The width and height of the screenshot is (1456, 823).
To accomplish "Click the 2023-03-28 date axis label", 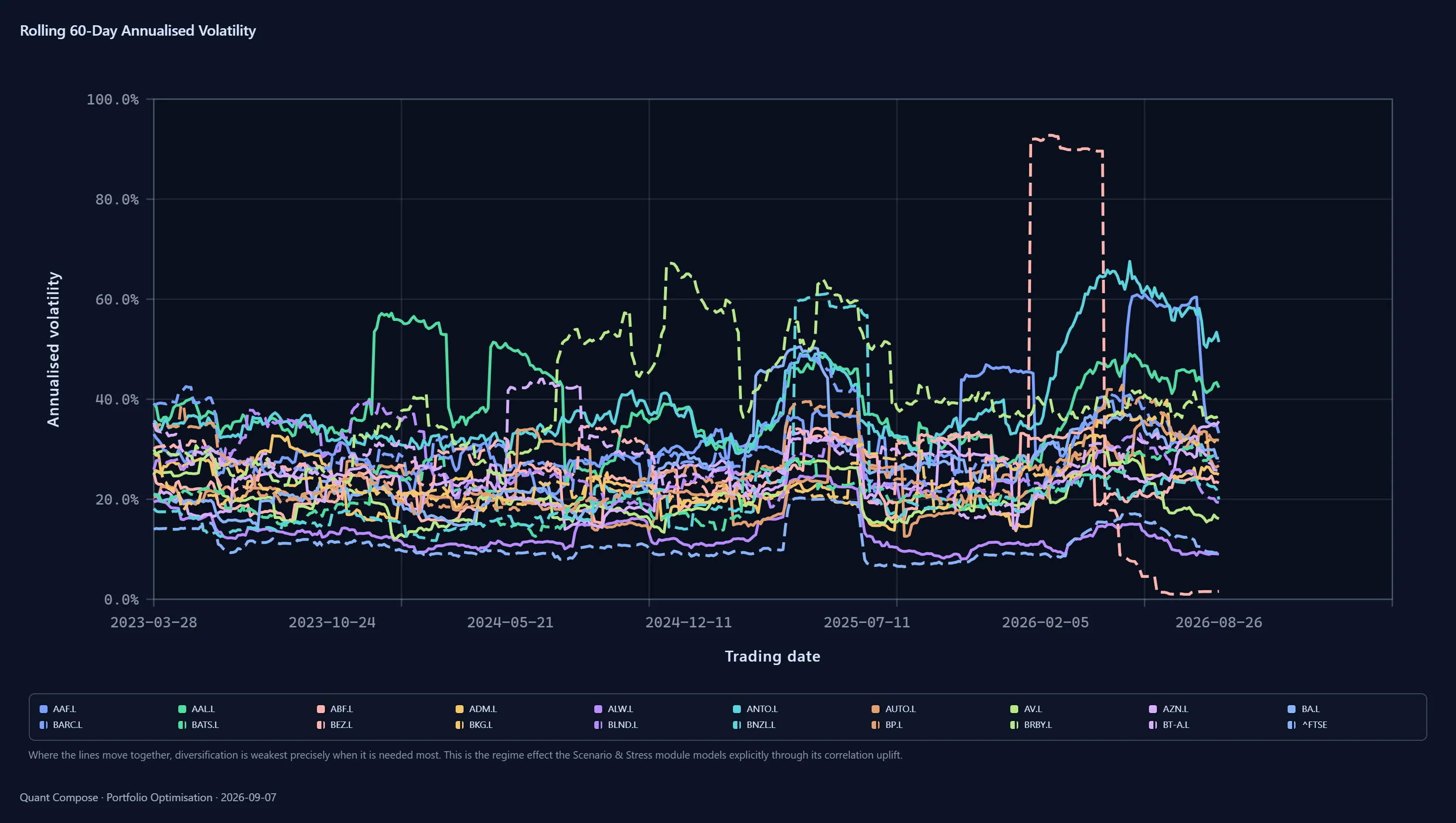I will click(154, 622).
